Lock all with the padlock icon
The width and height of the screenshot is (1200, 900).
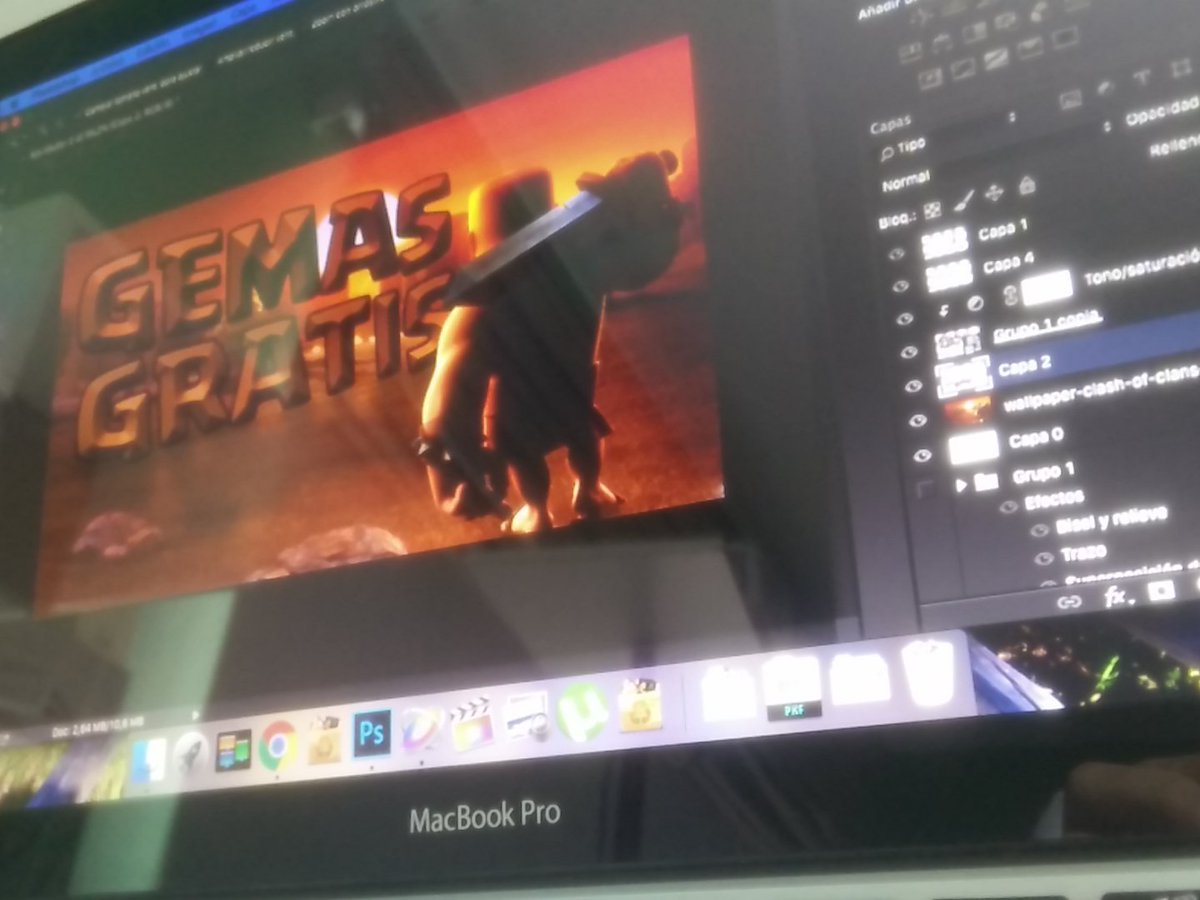click(x=1026, y=186)
